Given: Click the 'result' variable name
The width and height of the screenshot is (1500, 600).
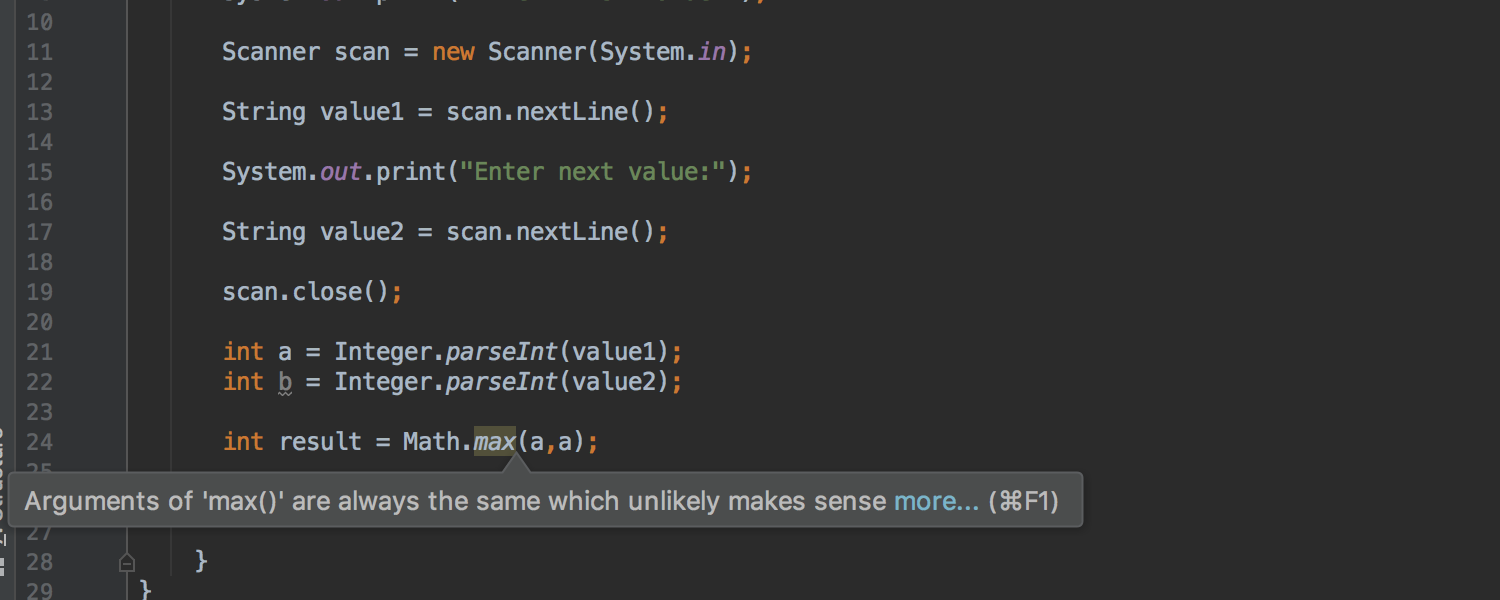Looking at the screenshot, I should coord(320,442).
